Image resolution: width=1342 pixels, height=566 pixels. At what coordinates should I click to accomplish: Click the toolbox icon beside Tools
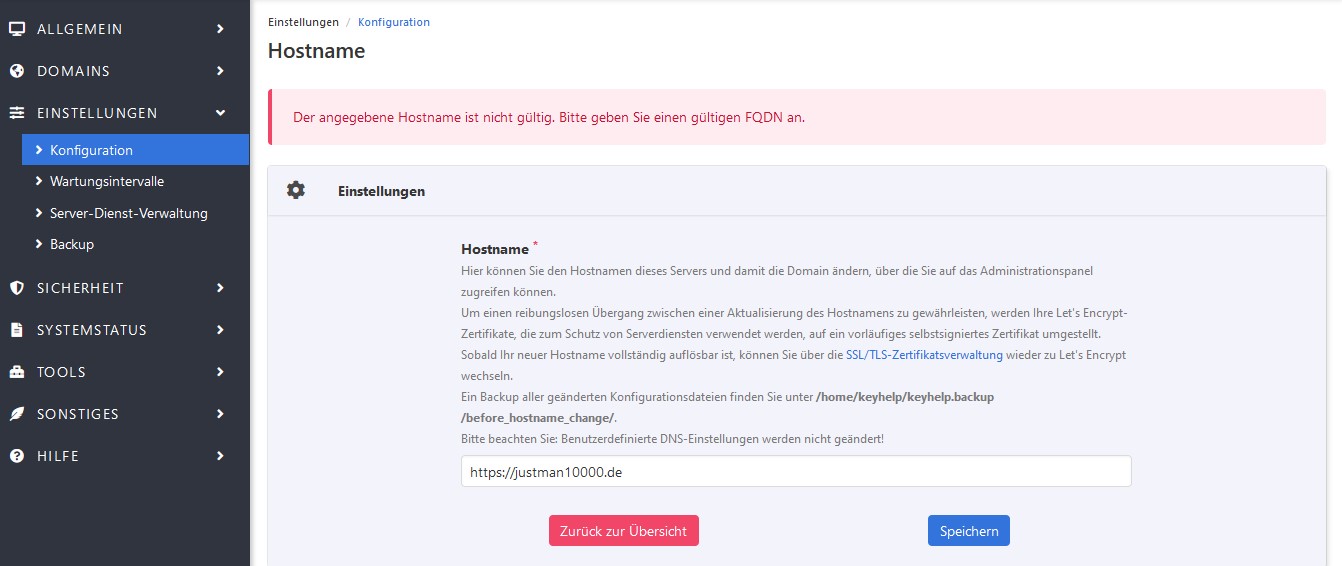(16, 372)
